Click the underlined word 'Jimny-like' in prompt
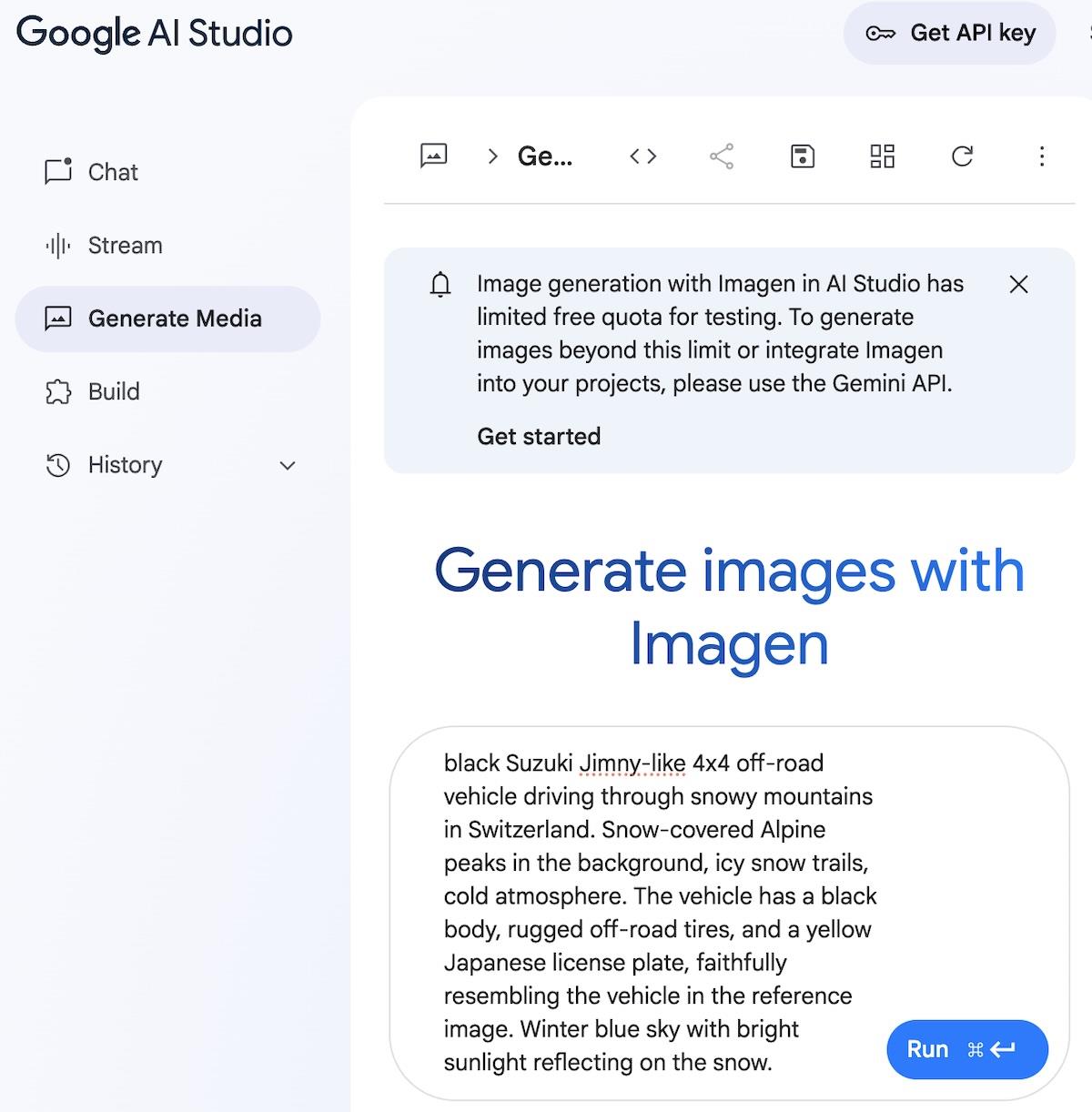 click(632, 763)
